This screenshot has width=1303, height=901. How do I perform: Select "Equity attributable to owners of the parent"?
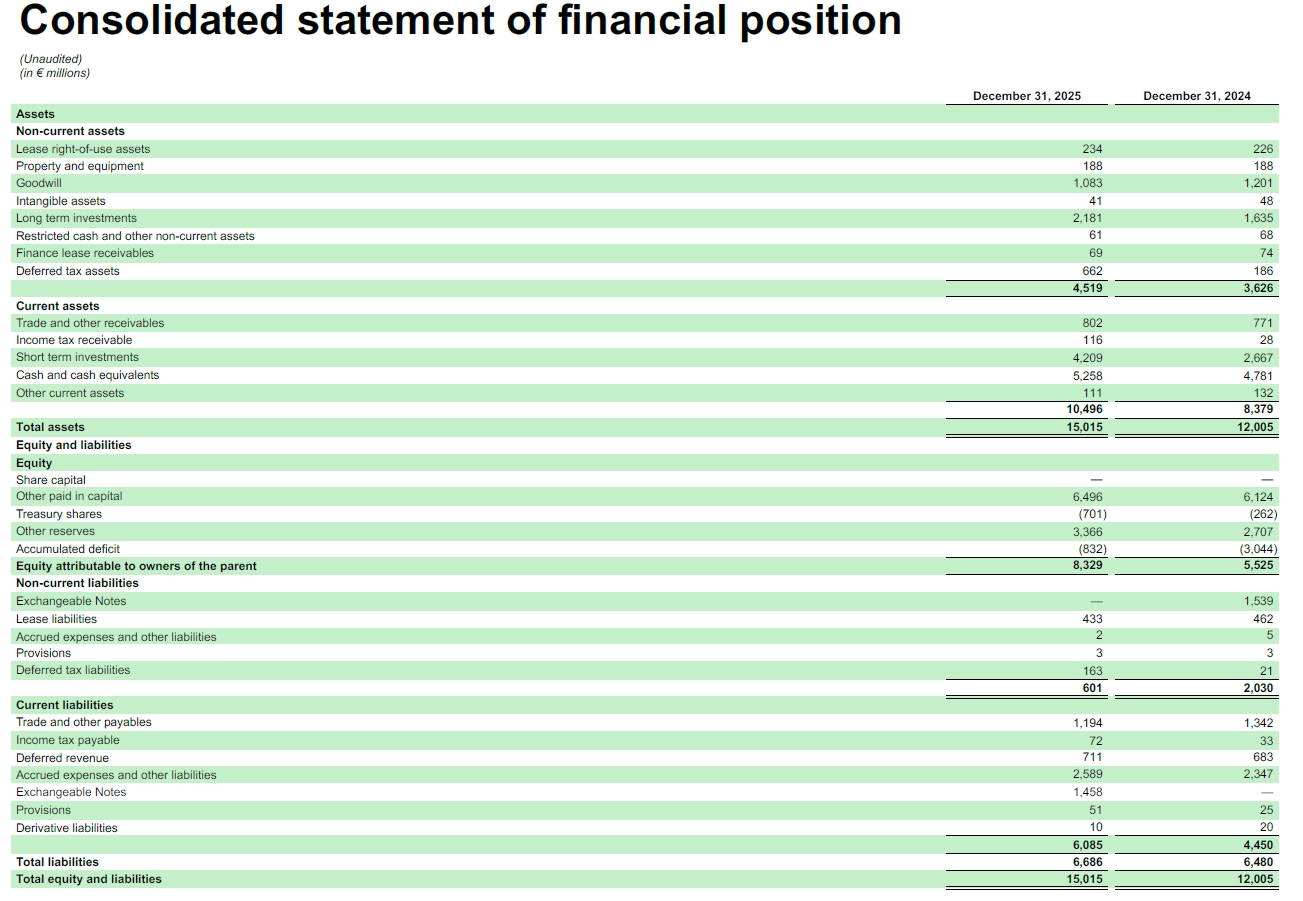coord(136,566)
